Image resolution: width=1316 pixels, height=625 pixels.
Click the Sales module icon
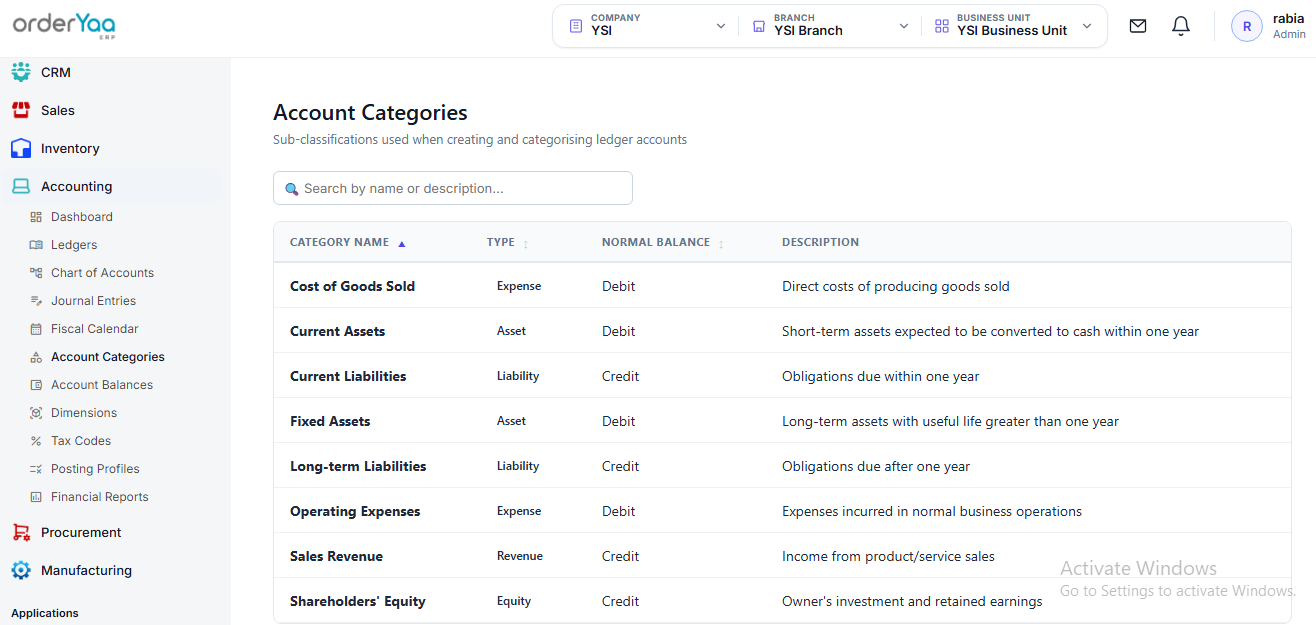(x=21, y=110)
